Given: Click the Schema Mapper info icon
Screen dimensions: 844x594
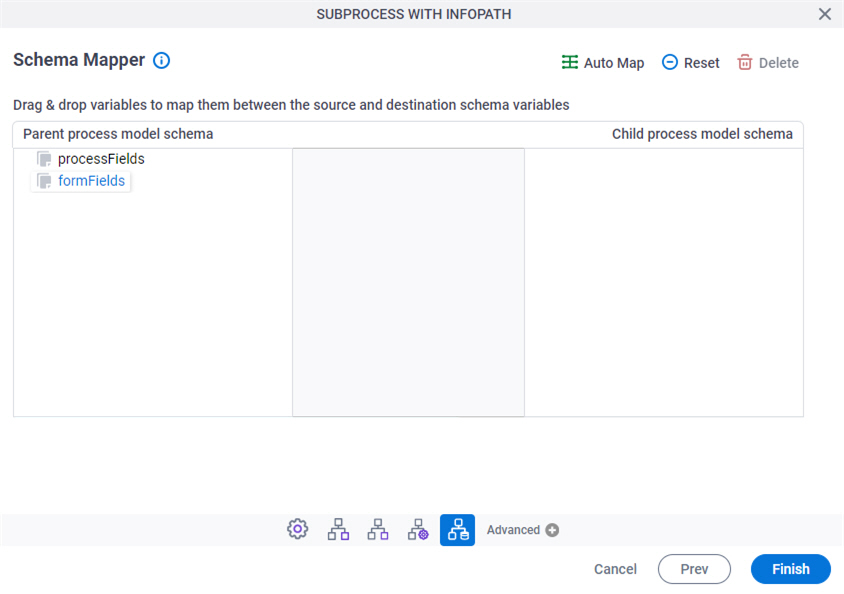Looking at the screenshot, I should click(161, 60).
